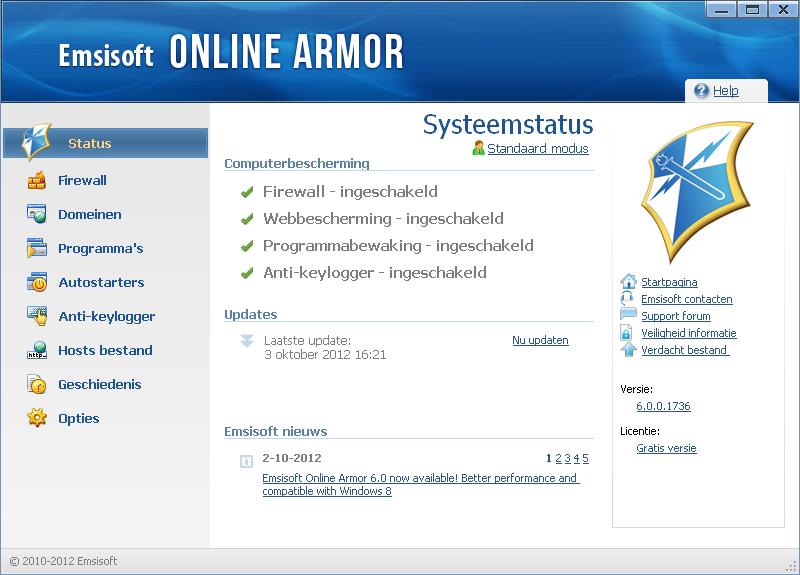Click the Hosts bestand icon
This screenshot has width=800, height=575.
[x=37, y=351]
